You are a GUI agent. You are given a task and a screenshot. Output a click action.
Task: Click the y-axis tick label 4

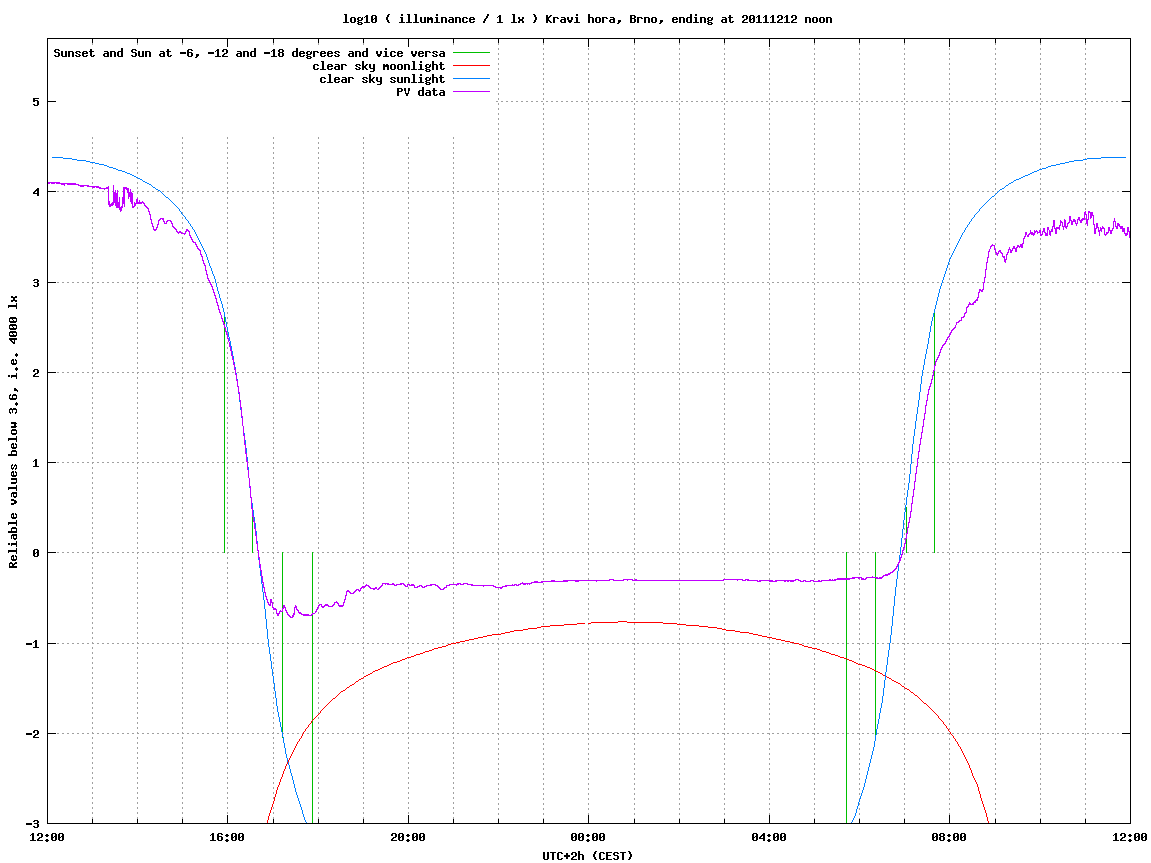(35, 192)
